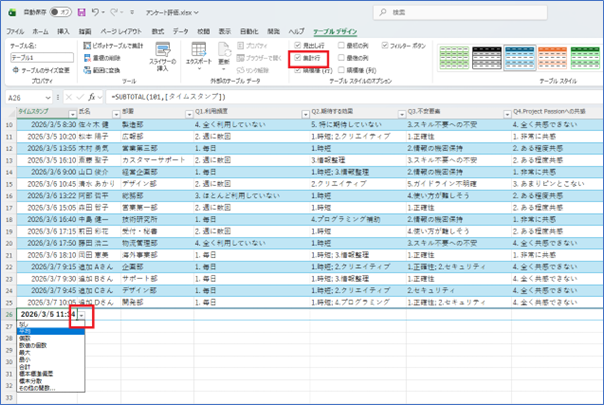Viewport: 604px width, 405px height.
Task: Open the ファイル menu tab
Action: click(x=15, y=32)
